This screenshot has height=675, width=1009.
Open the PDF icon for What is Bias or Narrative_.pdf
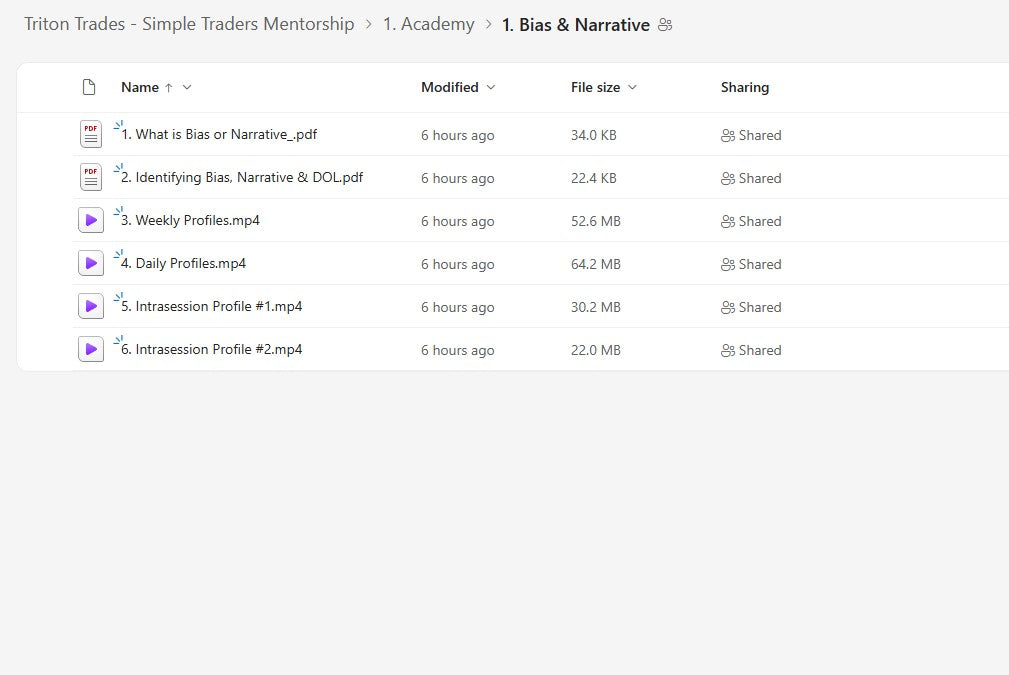(x=90, y=133)
